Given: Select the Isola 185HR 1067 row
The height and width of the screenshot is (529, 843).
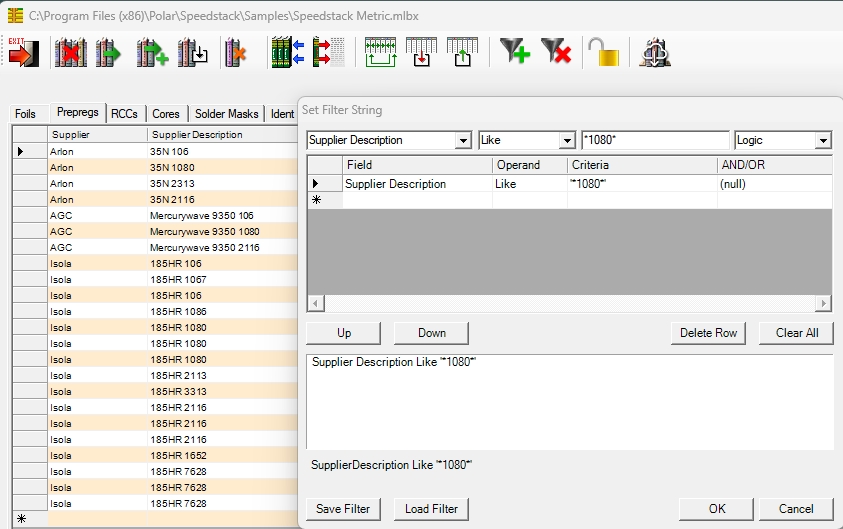Looking at the screenshot, I should tap(155, 280).
